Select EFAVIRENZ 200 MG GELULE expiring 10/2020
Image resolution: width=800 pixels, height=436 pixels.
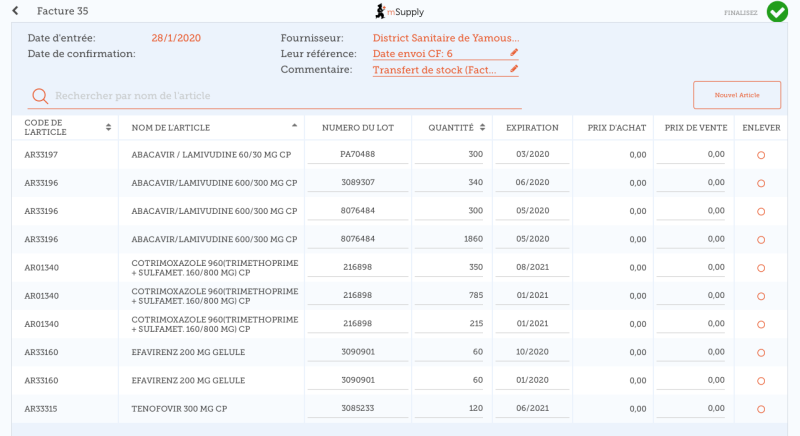point(188,352)
